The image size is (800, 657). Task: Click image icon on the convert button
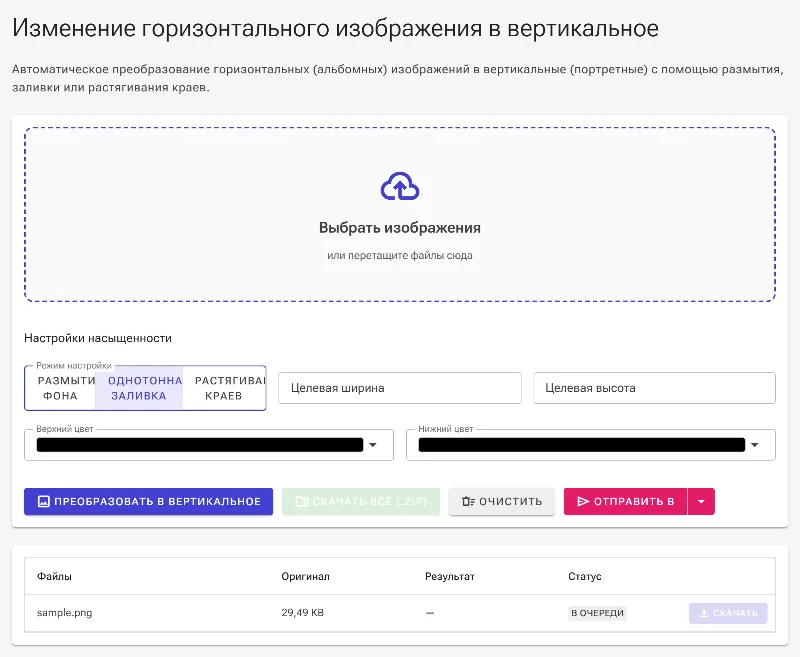coord(44,501)
